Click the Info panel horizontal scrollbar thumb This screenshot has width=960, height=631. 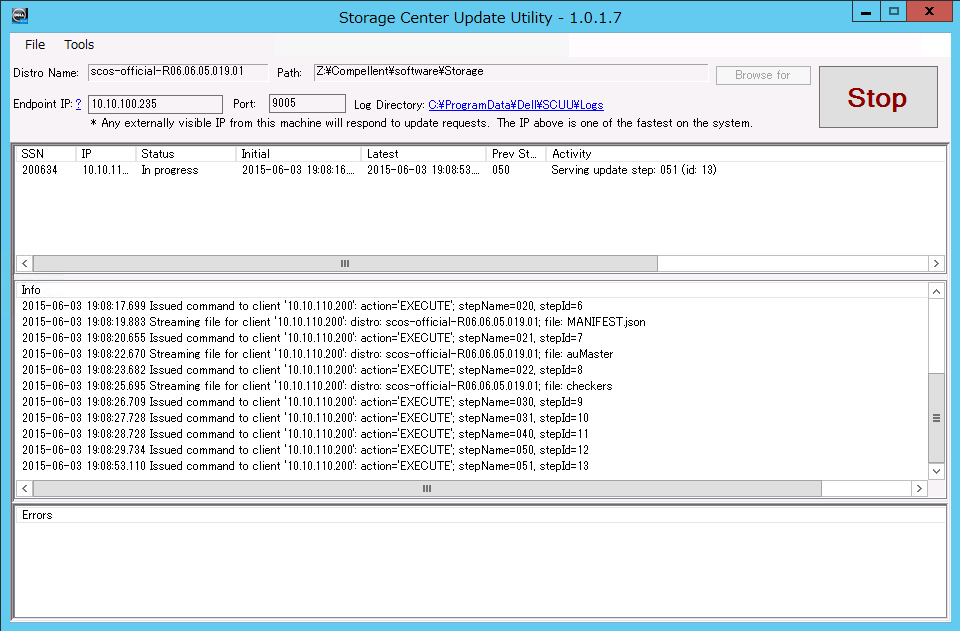click(427, 488)
